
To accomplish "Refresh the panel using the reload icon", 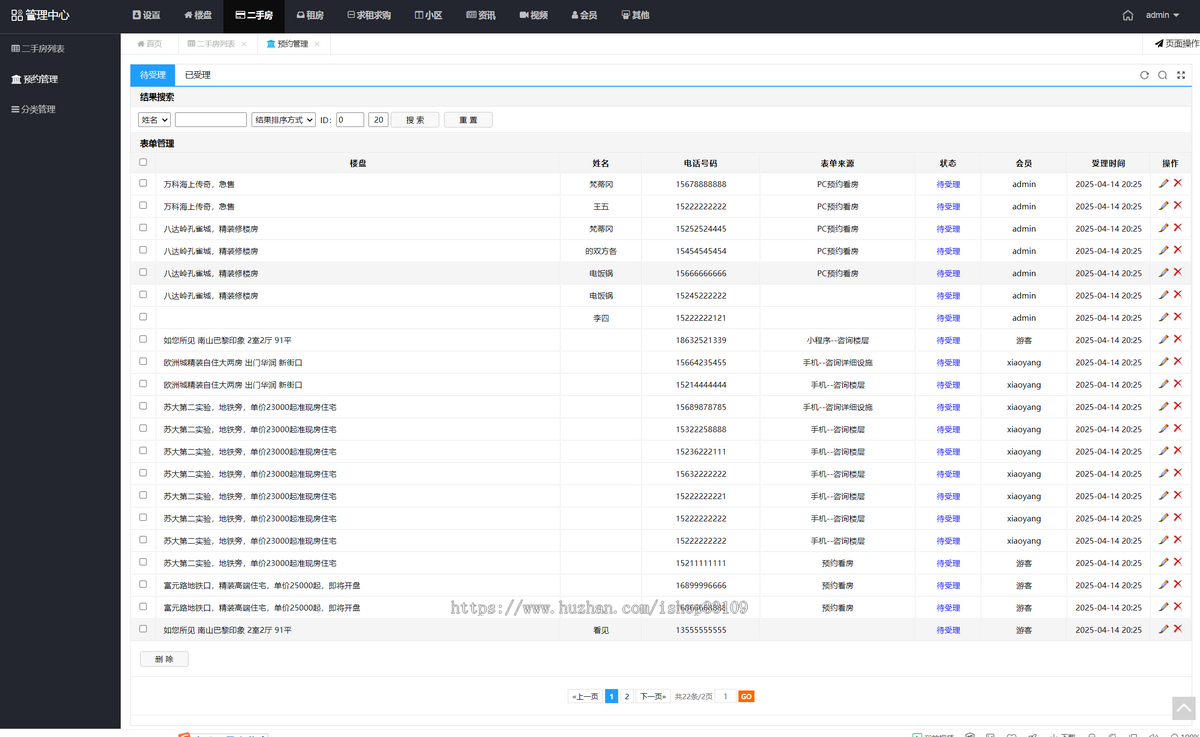I will pyautogui.click(x=1145, y=75).
